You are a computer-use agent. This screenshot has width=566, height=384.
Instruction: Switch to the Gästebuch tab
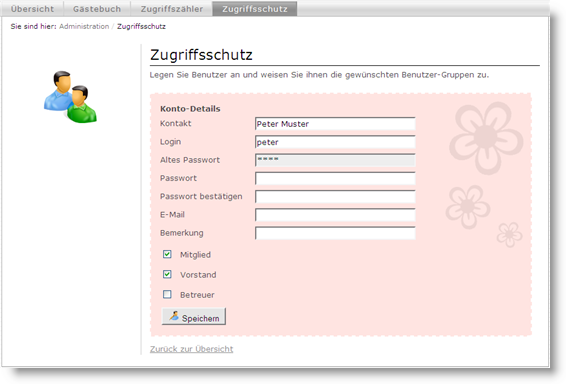[x=97, y=9]
